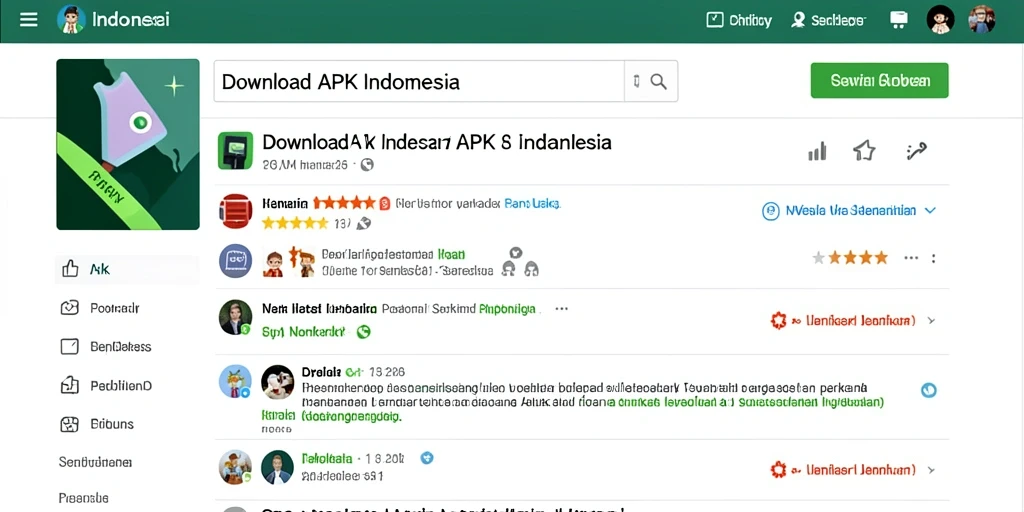
Task: Click the red Hemaia app icon
Action: coord(235,210)
